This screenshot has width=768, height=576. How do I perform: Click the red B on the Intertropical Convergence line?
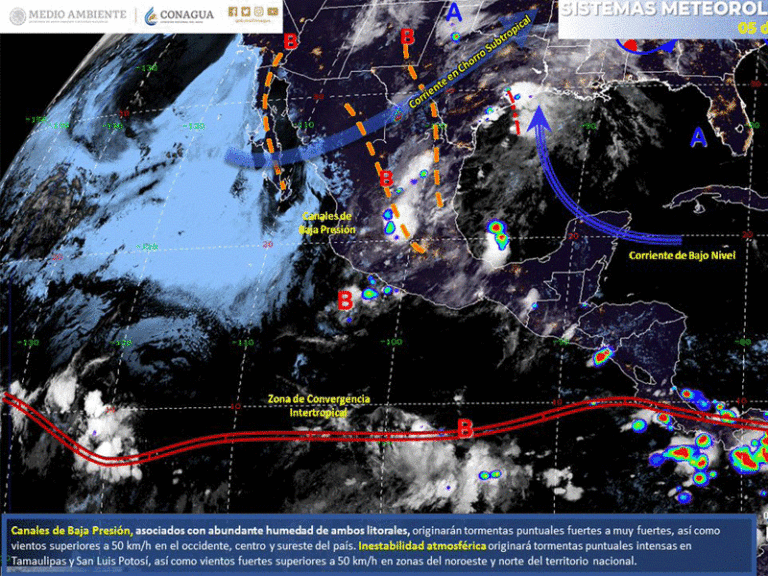(464, 428)
